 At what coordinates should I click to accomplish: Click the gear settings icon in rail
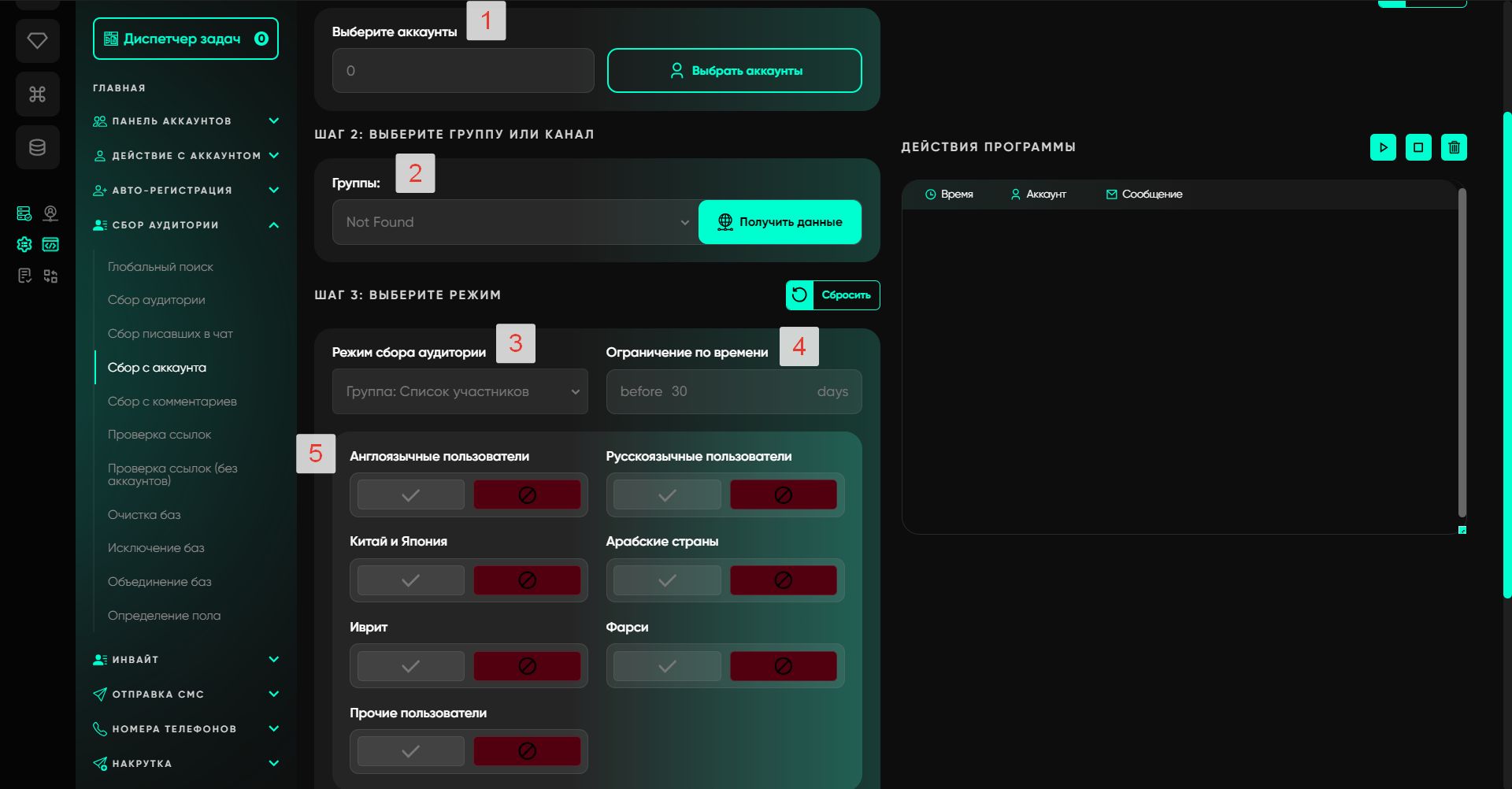coord(24,245)
